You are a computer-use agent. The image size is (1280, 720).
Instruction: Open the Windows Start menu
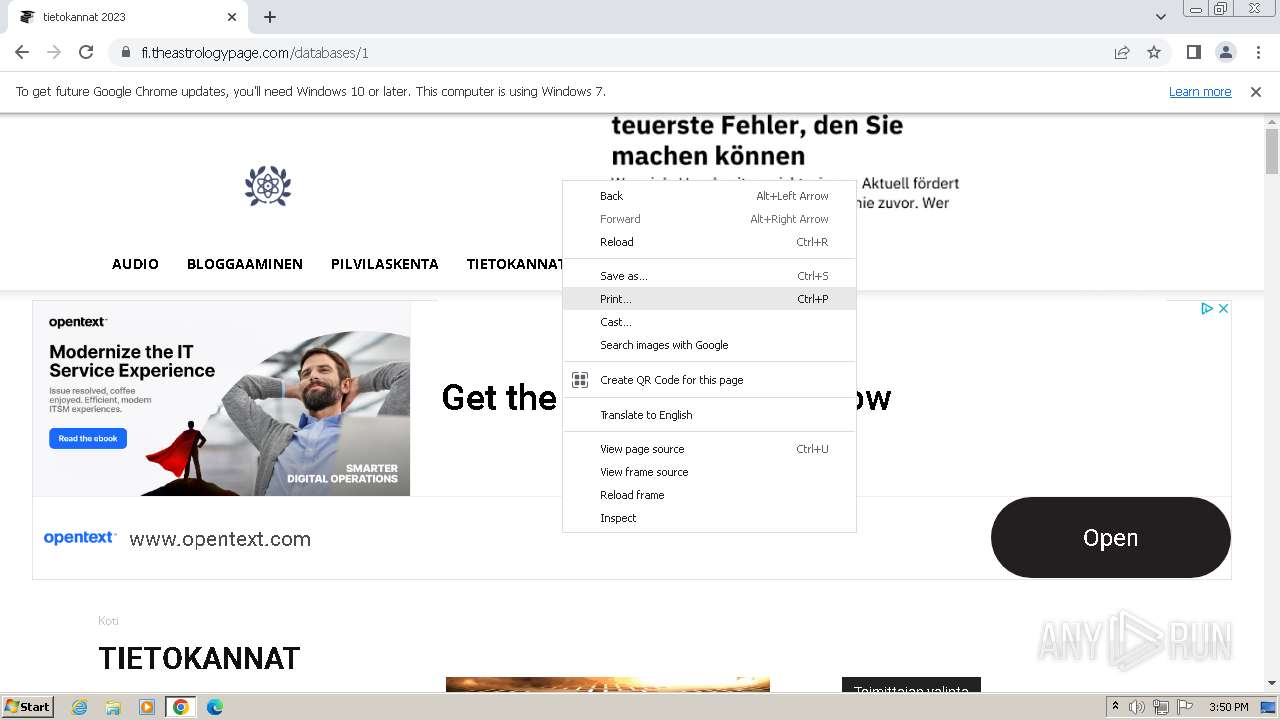[x=27, y=707]
